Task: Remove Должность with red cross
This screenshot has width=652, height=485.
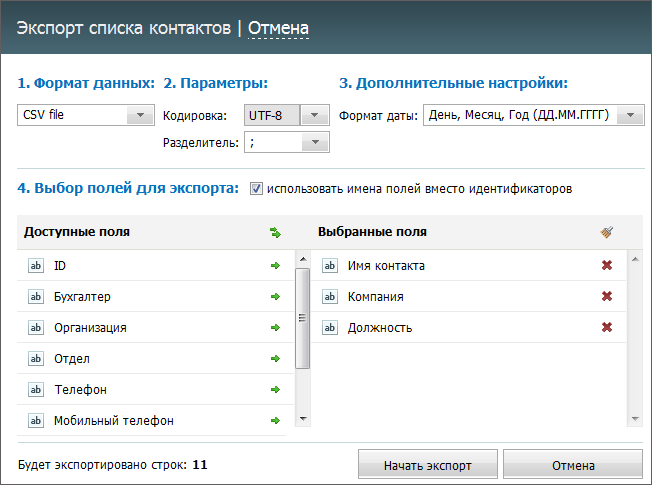Action: 607,327
